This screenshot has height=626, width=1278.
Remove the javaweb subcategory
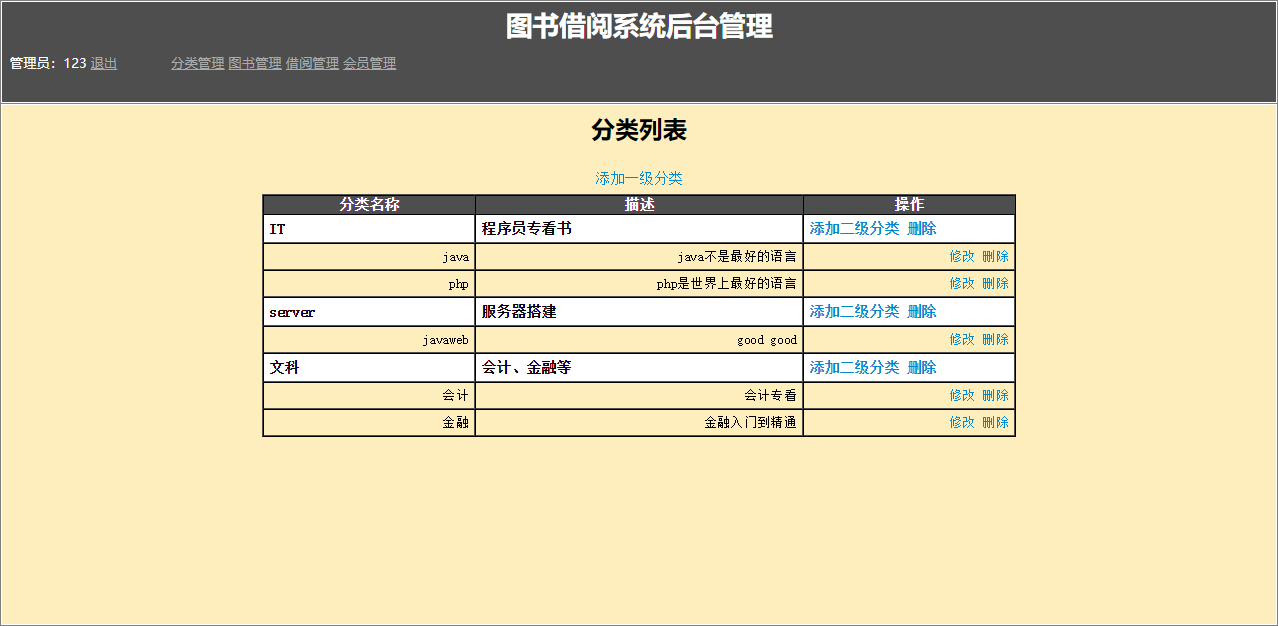[995, 340]
